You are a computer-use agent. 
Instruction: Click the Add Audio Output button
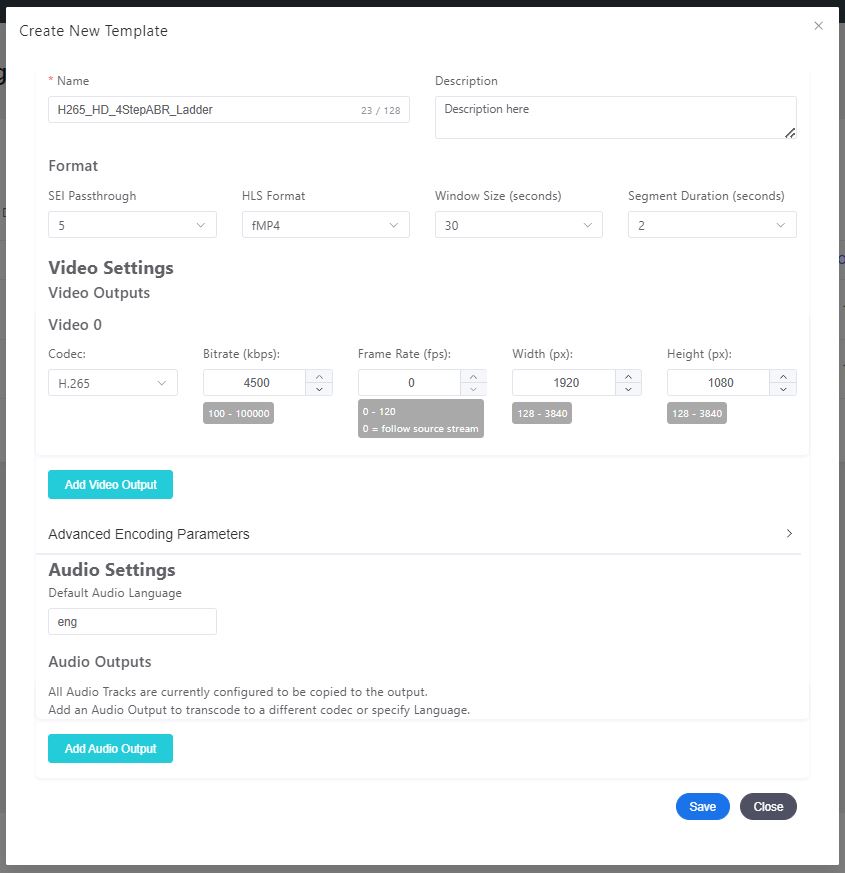point(110,749)
